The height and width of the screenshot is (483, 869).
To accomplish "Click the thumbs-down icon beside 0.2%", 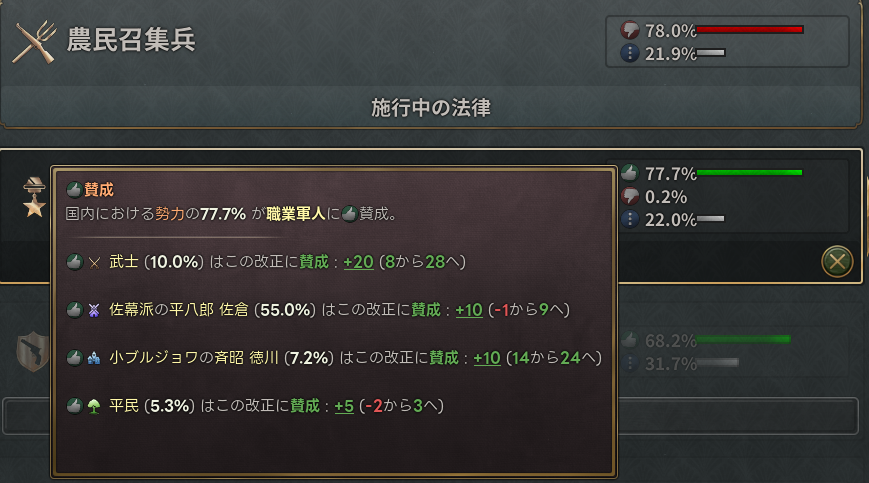I will pos(630,196).
